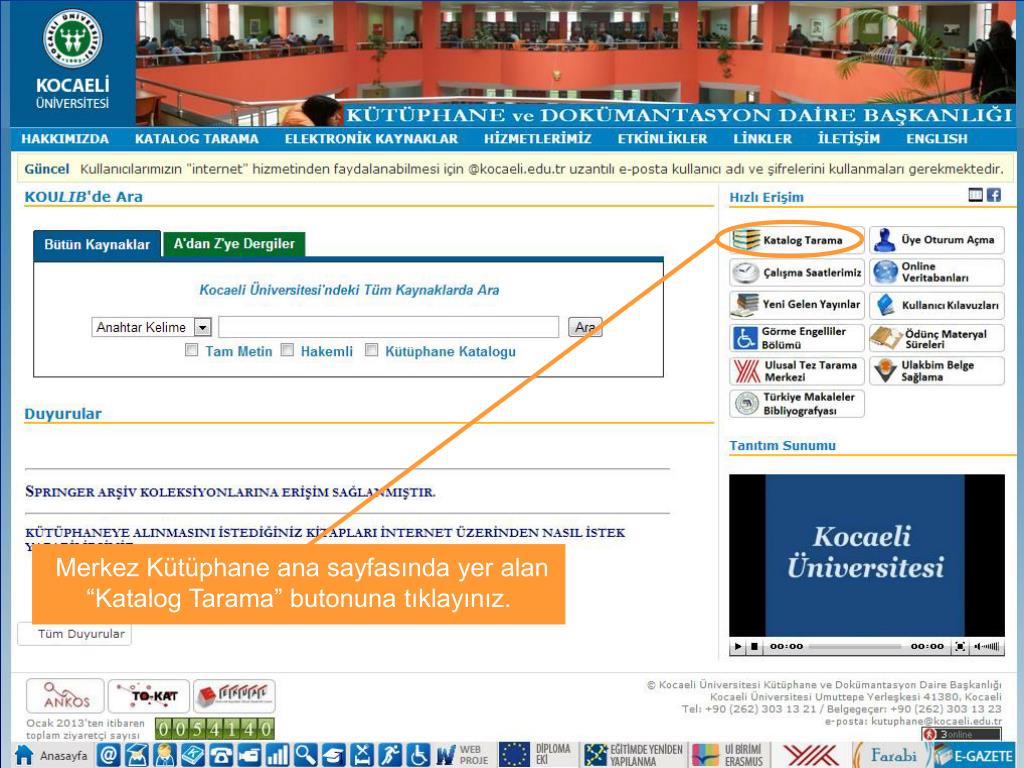Open Ödünç Materyal Süreleri loan periods
The height and width of the screenshot is (768, 1024).
[936, 338]
